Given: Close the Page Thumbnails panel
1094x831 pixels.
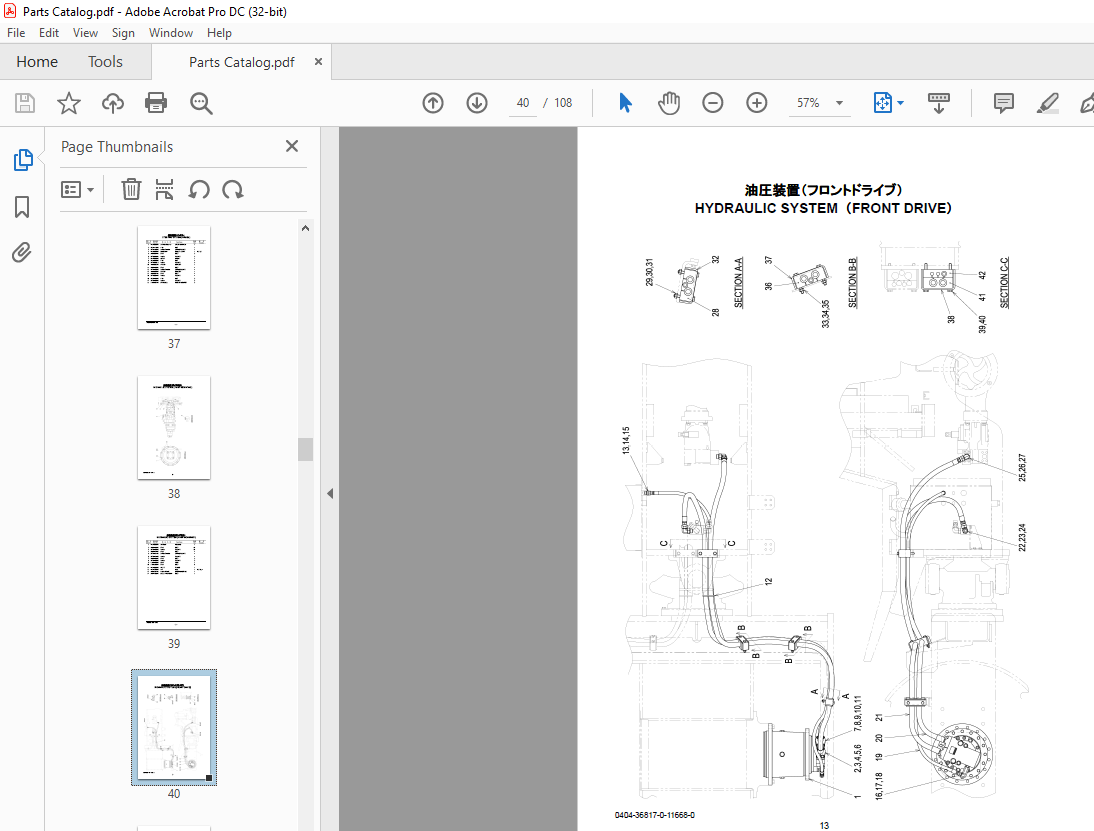Looking at the screenshot, I should pyautogui.click(x=292, y=146).
